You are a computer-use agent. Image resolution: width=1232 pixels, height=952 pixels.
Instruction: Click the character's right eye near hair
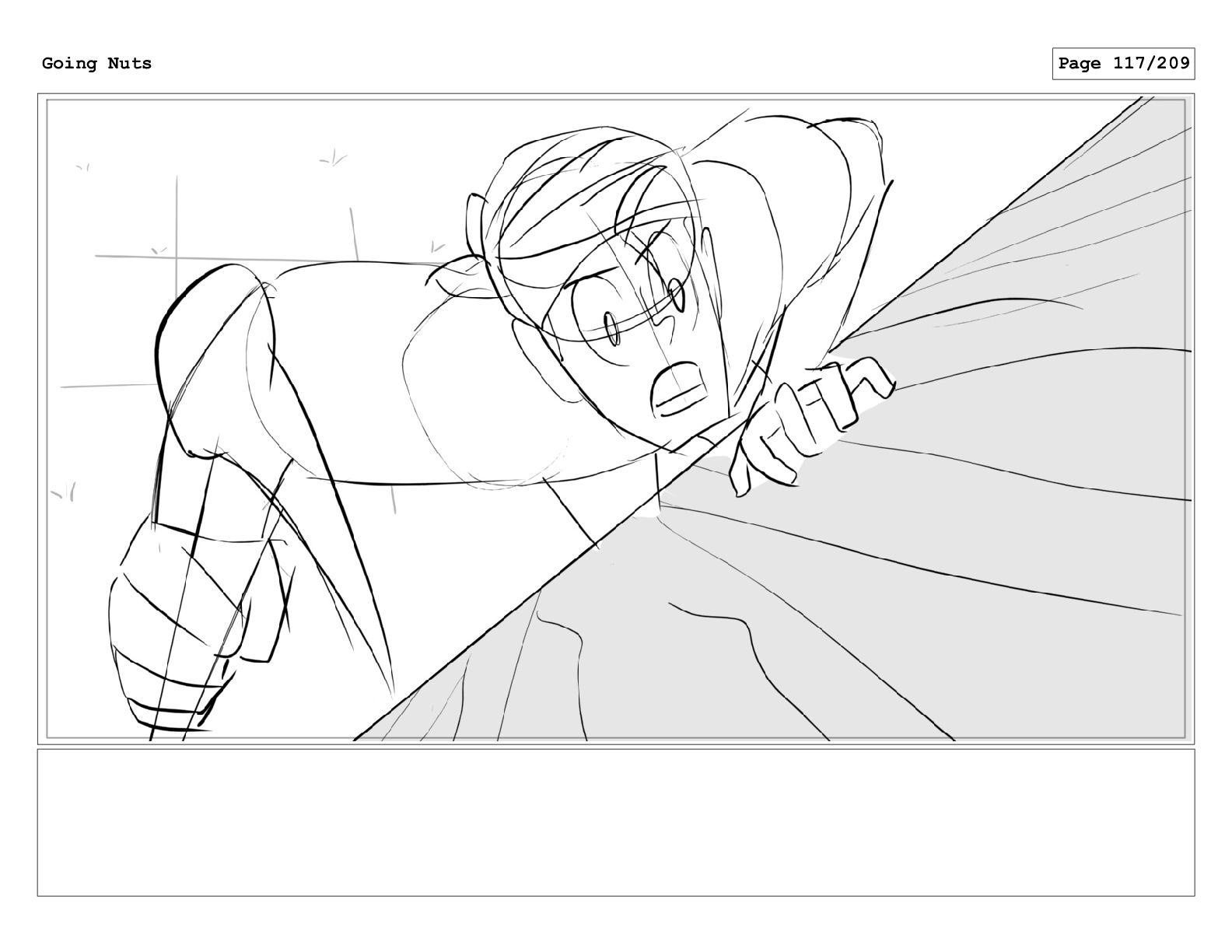(x=675, y=293)
